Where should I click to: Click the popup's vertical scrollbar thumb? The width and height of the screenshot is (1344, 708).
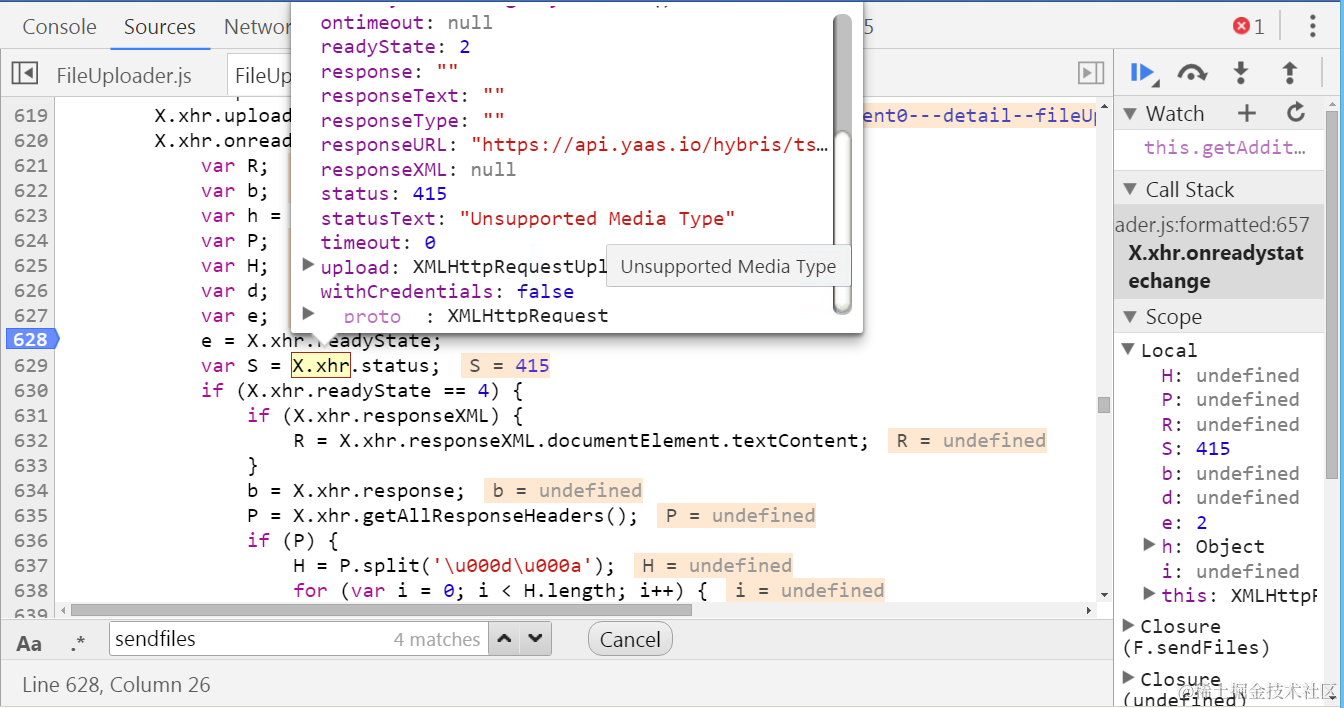[842, 224]
